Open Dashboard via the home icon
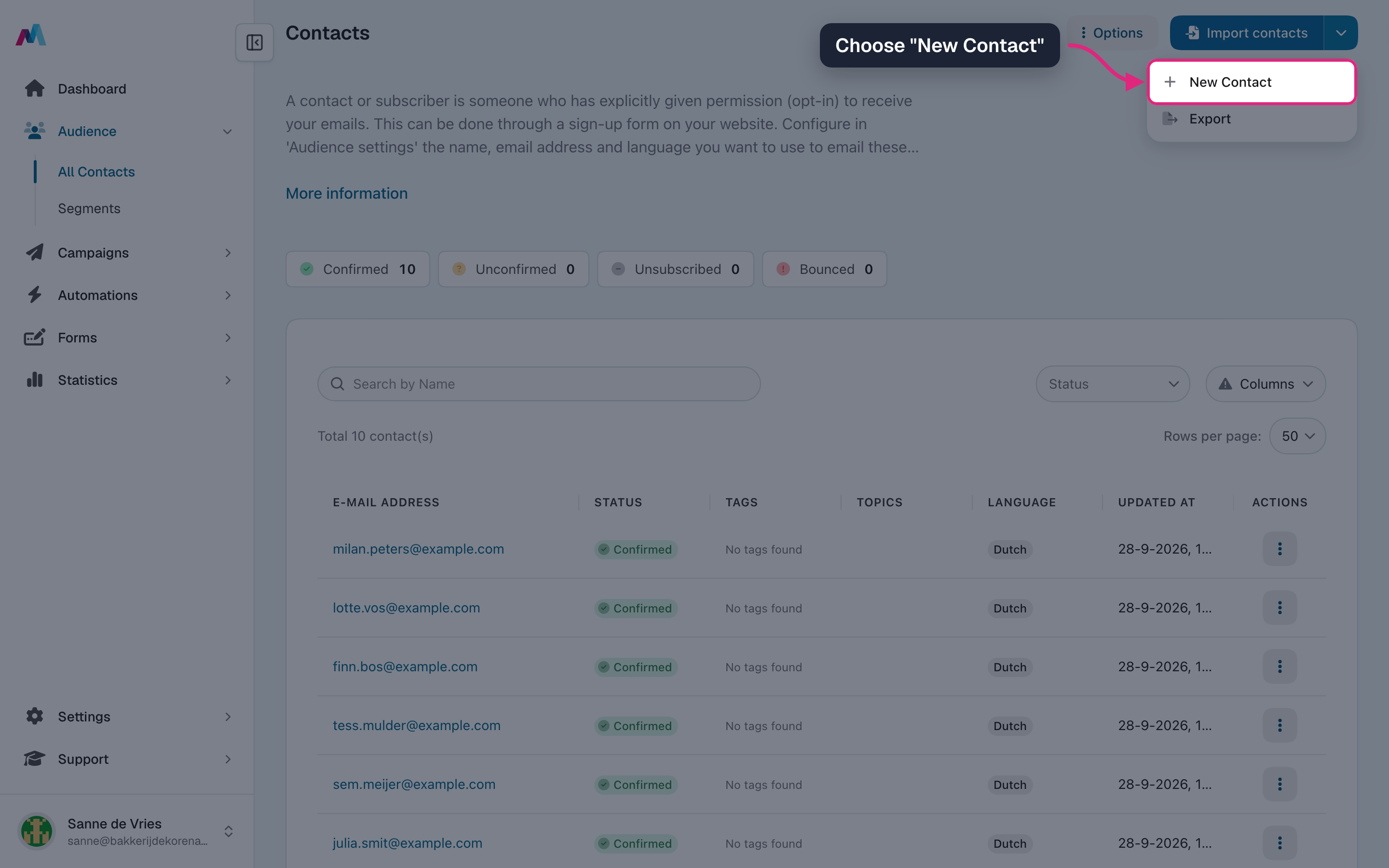This screenshot has width=1389, height=868. [x=34, y=88]
